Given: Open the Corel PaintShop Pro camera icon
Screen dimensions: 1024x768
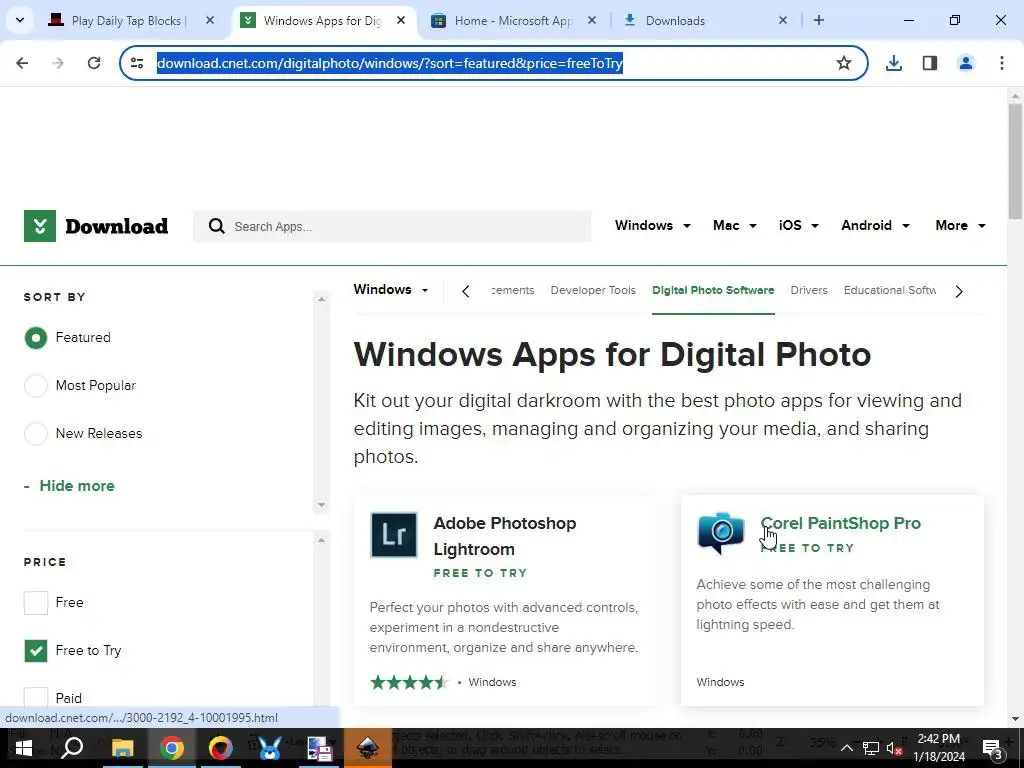Looking at the screenshot, I should point(720,533).
